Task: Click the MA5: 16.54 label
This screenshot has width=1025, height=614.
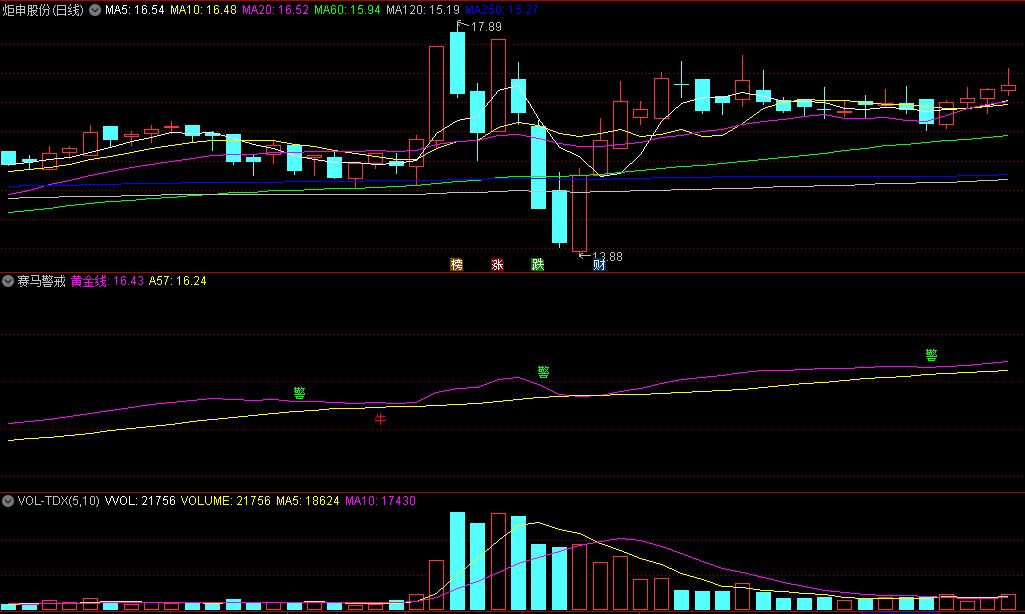Action: click(x=135, y=10)
